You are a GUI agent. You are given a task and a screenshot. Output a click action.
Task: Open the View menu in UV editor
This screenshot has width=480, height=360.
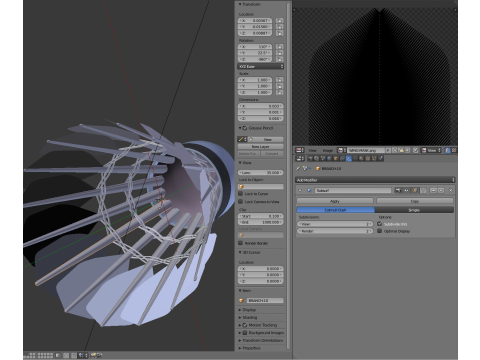coord(312,150)
